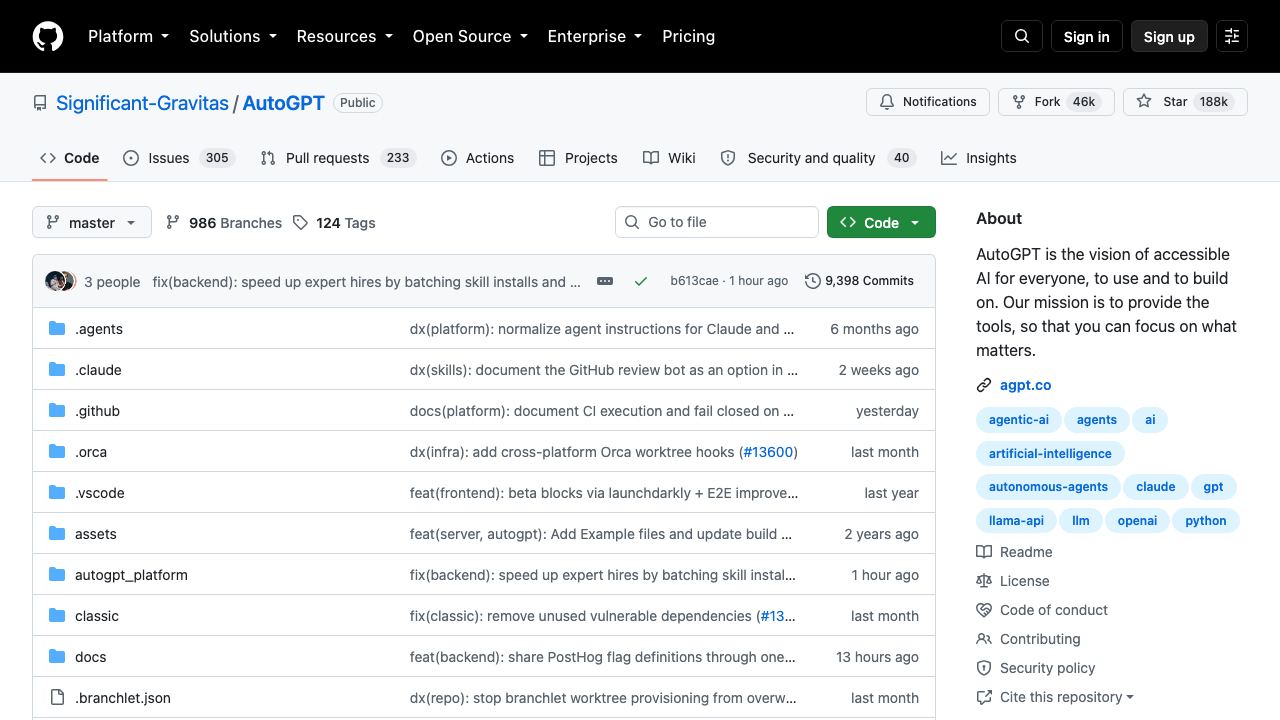Image resolution: width=1280 pixels, height=720 pixels.
Task: Click the star icon to star AutoGPT
Action: tap(1144, 102)
